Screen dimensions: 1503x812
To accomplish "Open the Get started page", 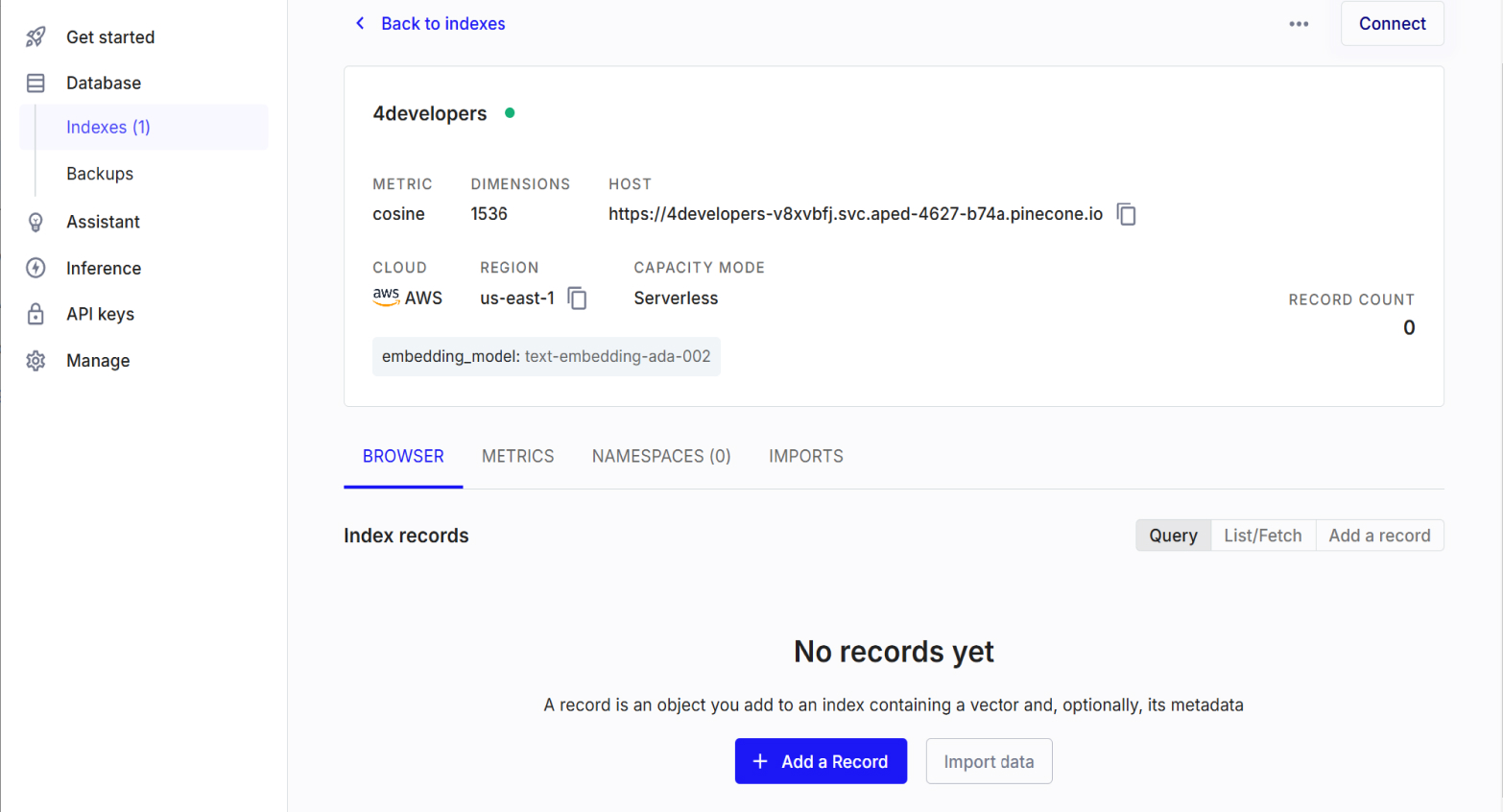I will click(x=110, y=37).
